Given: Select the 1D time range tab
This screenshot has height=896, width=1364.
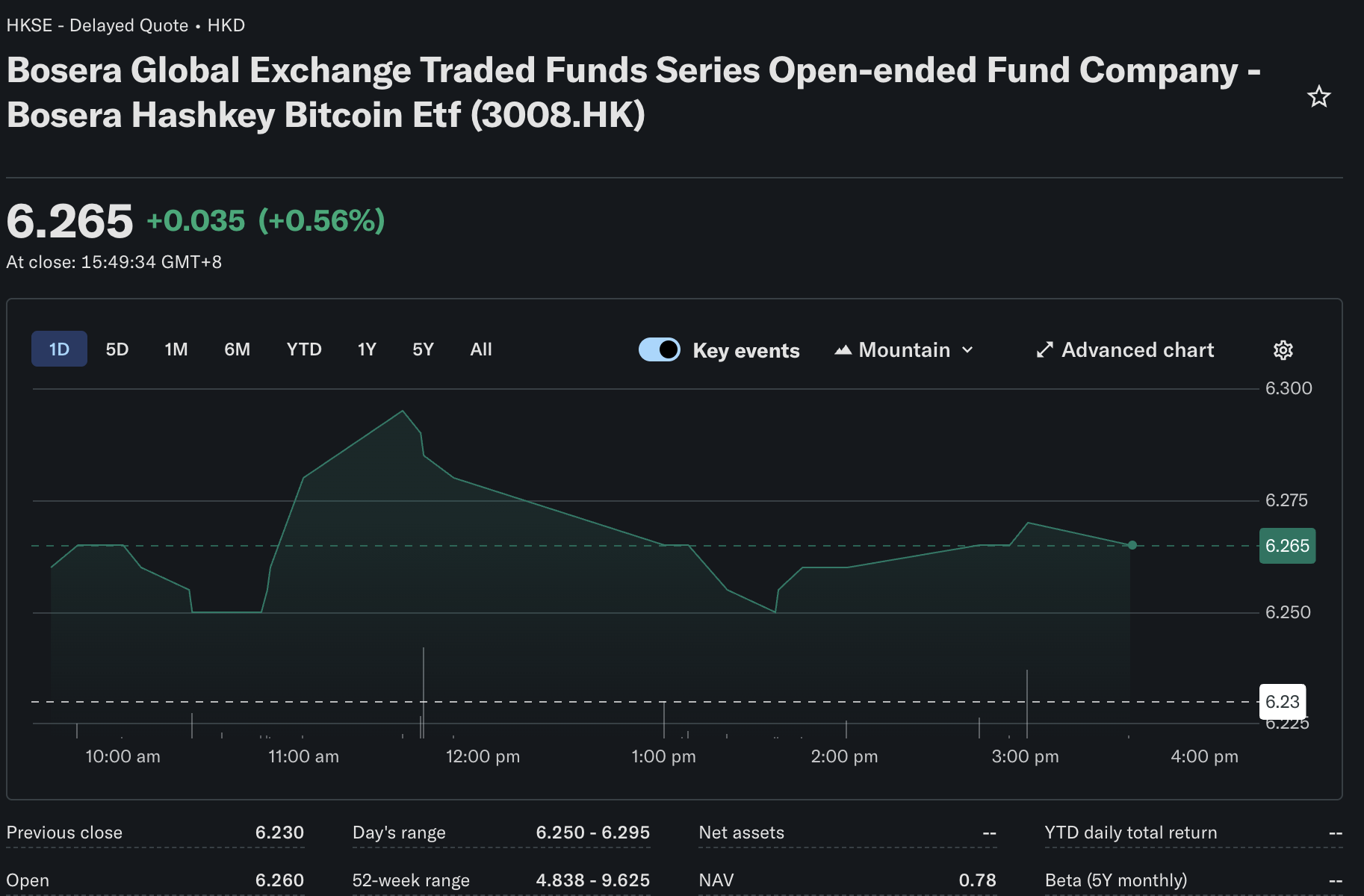Looking at the screenshot, I should click(x=59, y=349).
